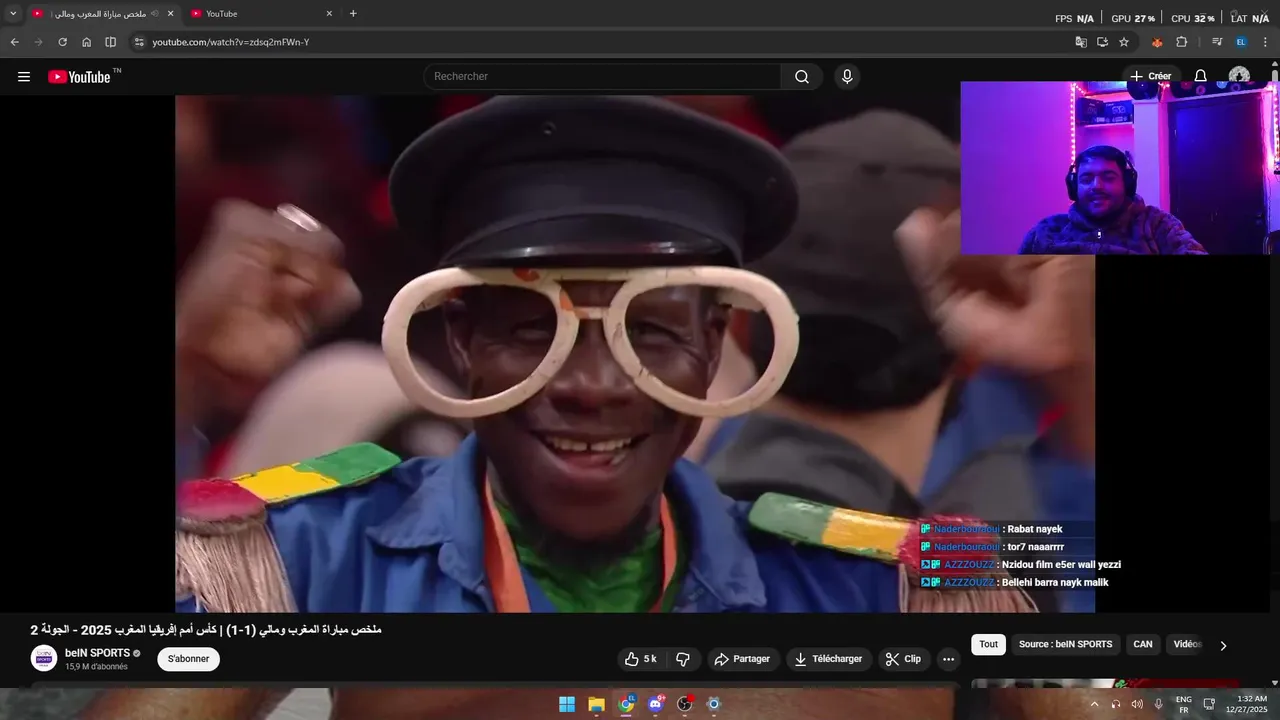Open the browser three-dot menu

(1266, 42)
